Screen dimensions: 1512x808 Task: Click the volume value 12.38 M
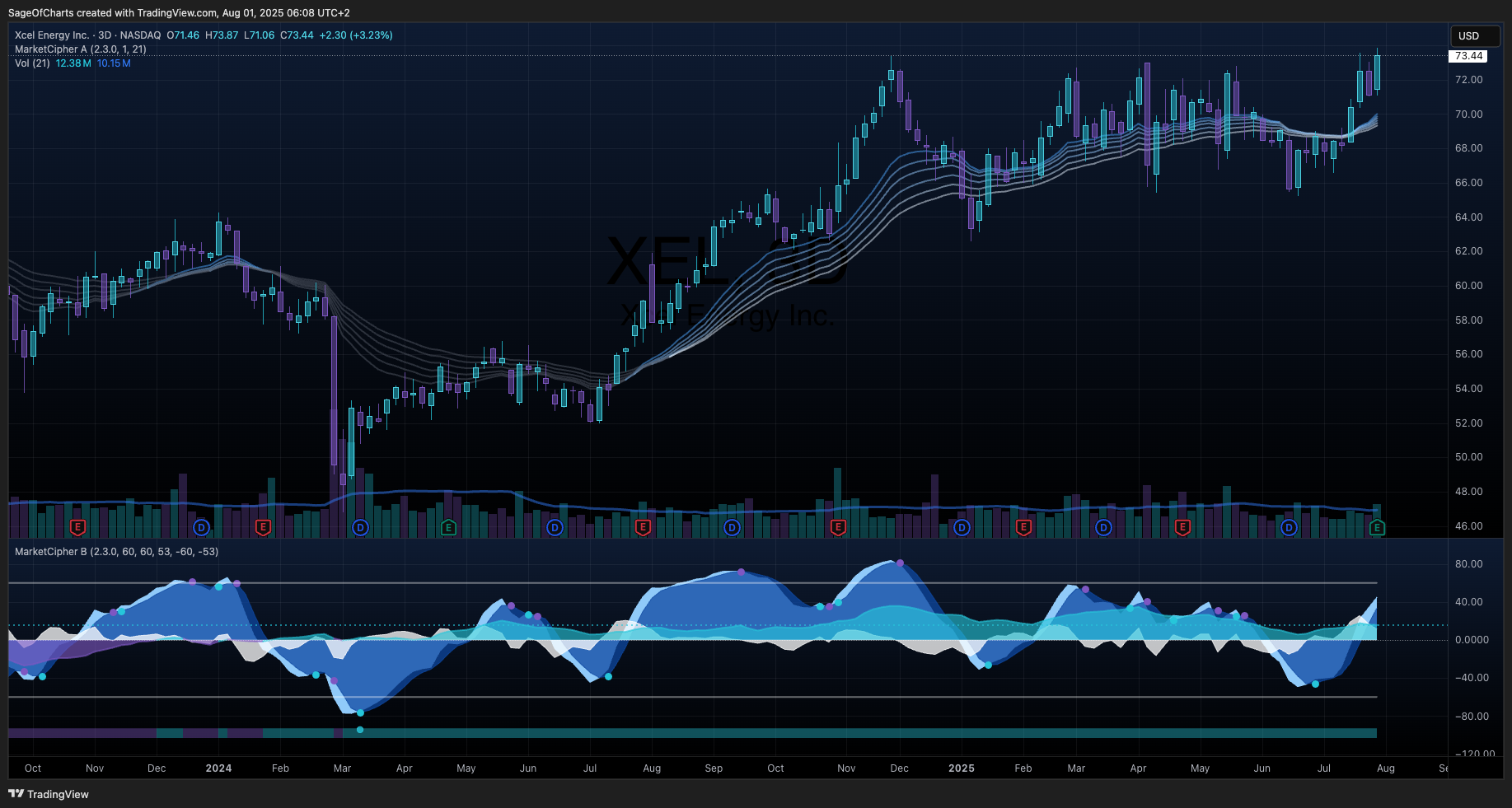(x=73, y=63)
